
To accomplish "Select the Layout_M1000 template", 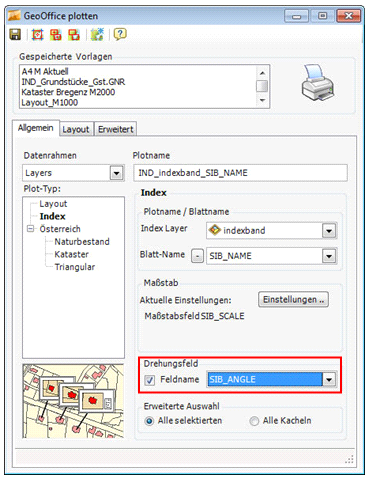I will 50,102.
